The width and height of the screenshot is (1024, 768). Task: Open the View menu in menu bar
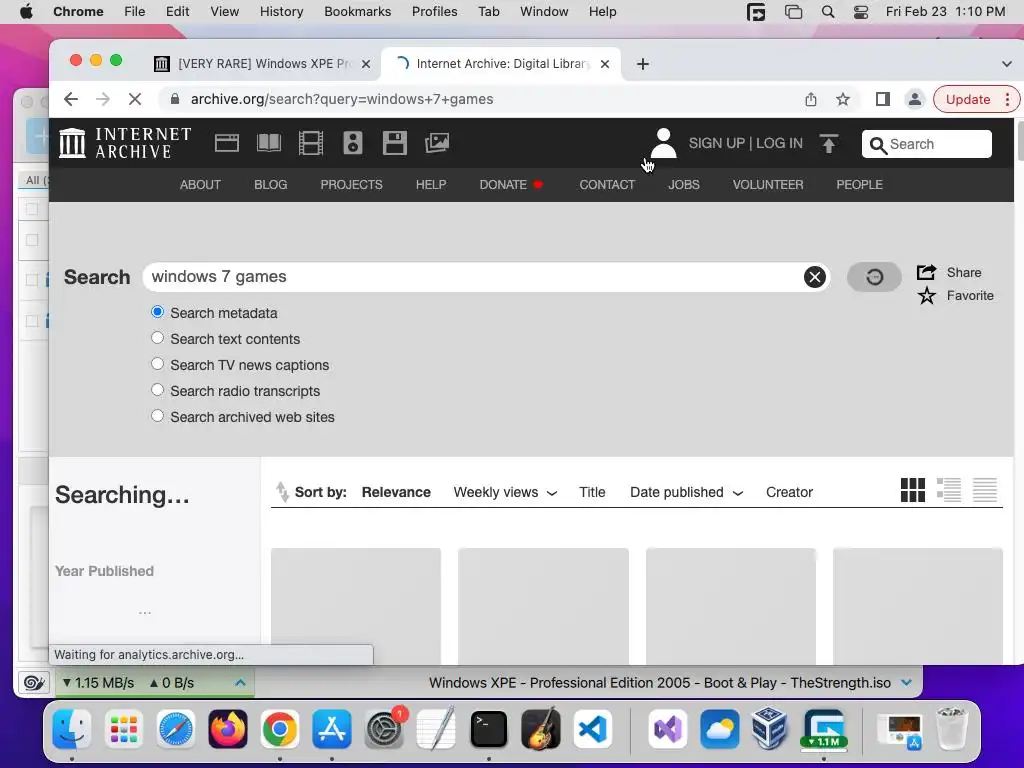tap(225, 12)
